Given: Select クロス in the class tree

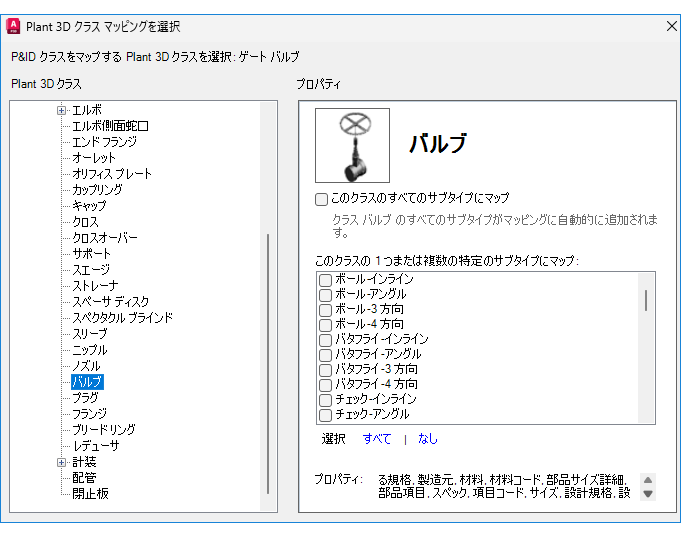Looking at the screenshot, I should click(86, 222).
